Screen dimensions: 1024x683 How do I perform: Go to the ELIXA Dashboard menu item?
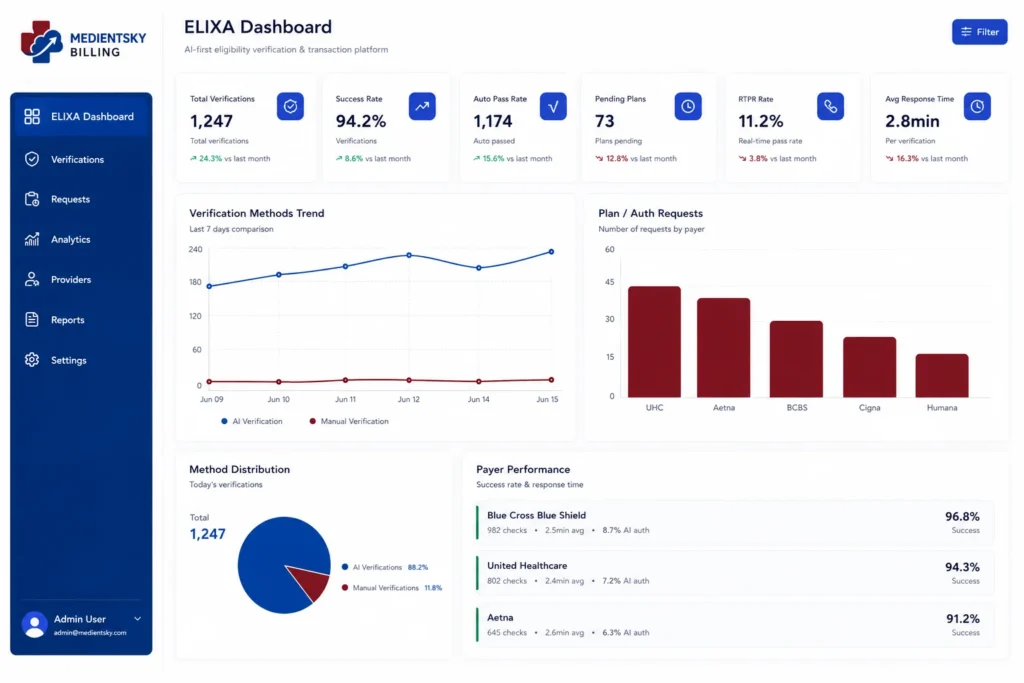click(81, 116)
